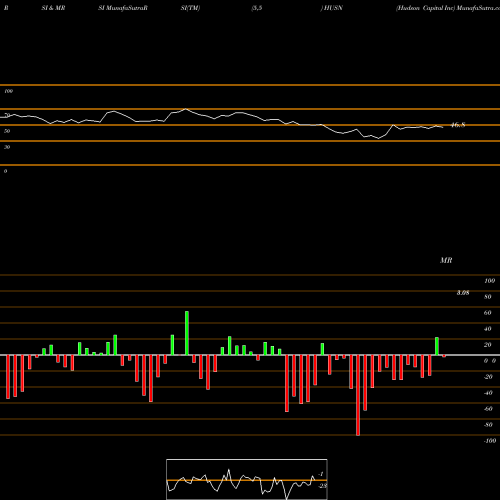Viewport: 500px width, 500px height.
Task: Click the 'SI(TM)' header label
Action: pos(190,8)
